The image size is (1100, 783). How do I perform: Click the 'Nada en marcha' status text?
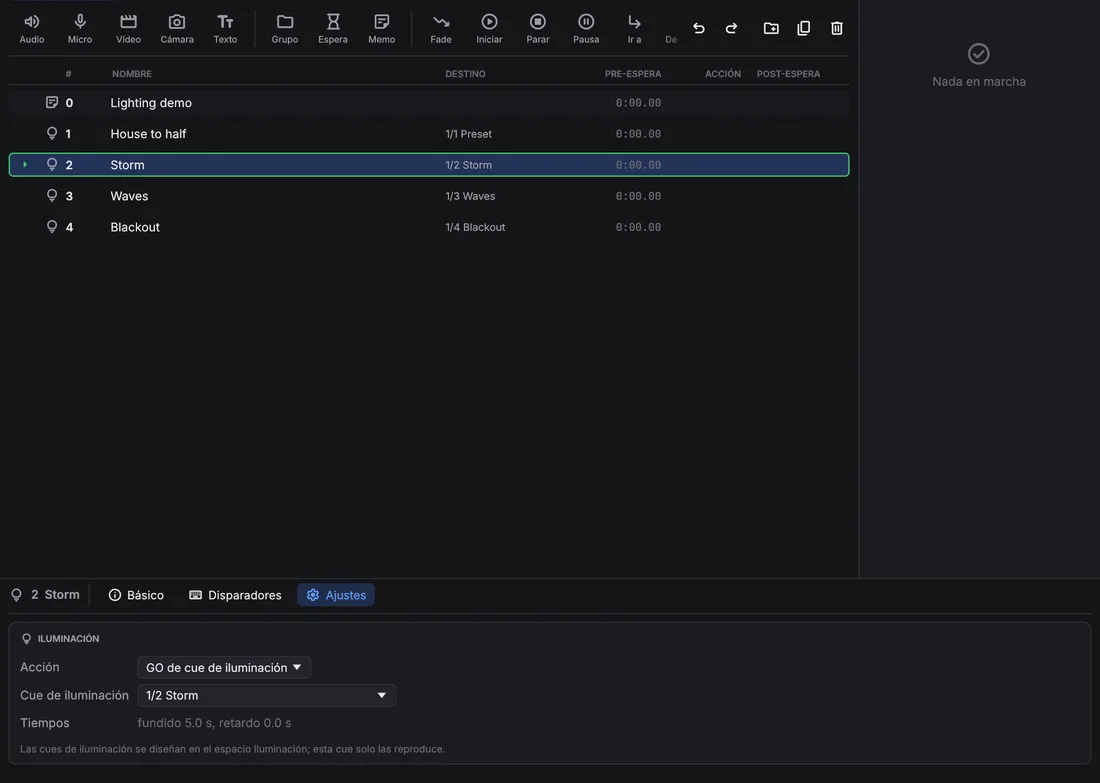pyautogui.click(x=979, y=81)
